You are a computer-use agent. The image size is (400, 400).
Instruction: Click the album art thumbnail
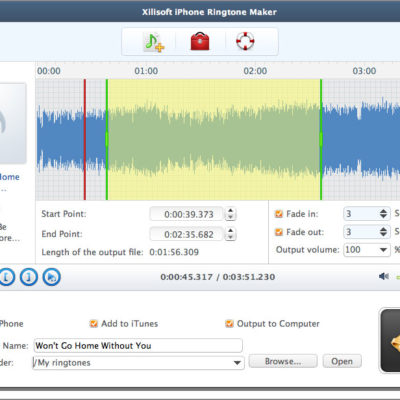13,123
